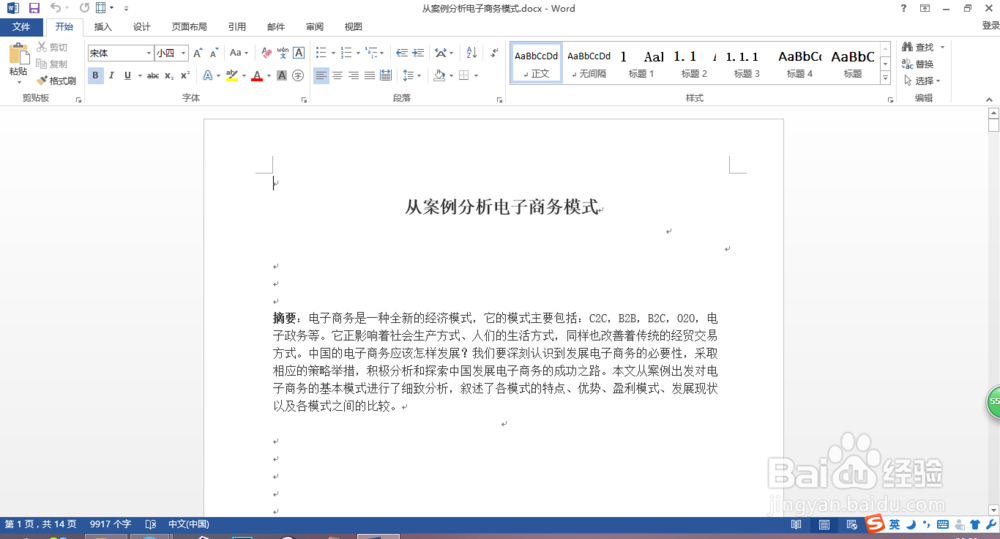Clear all formatting with eraser icon
The image size is (1000, 539).
(x=267, y=53)
